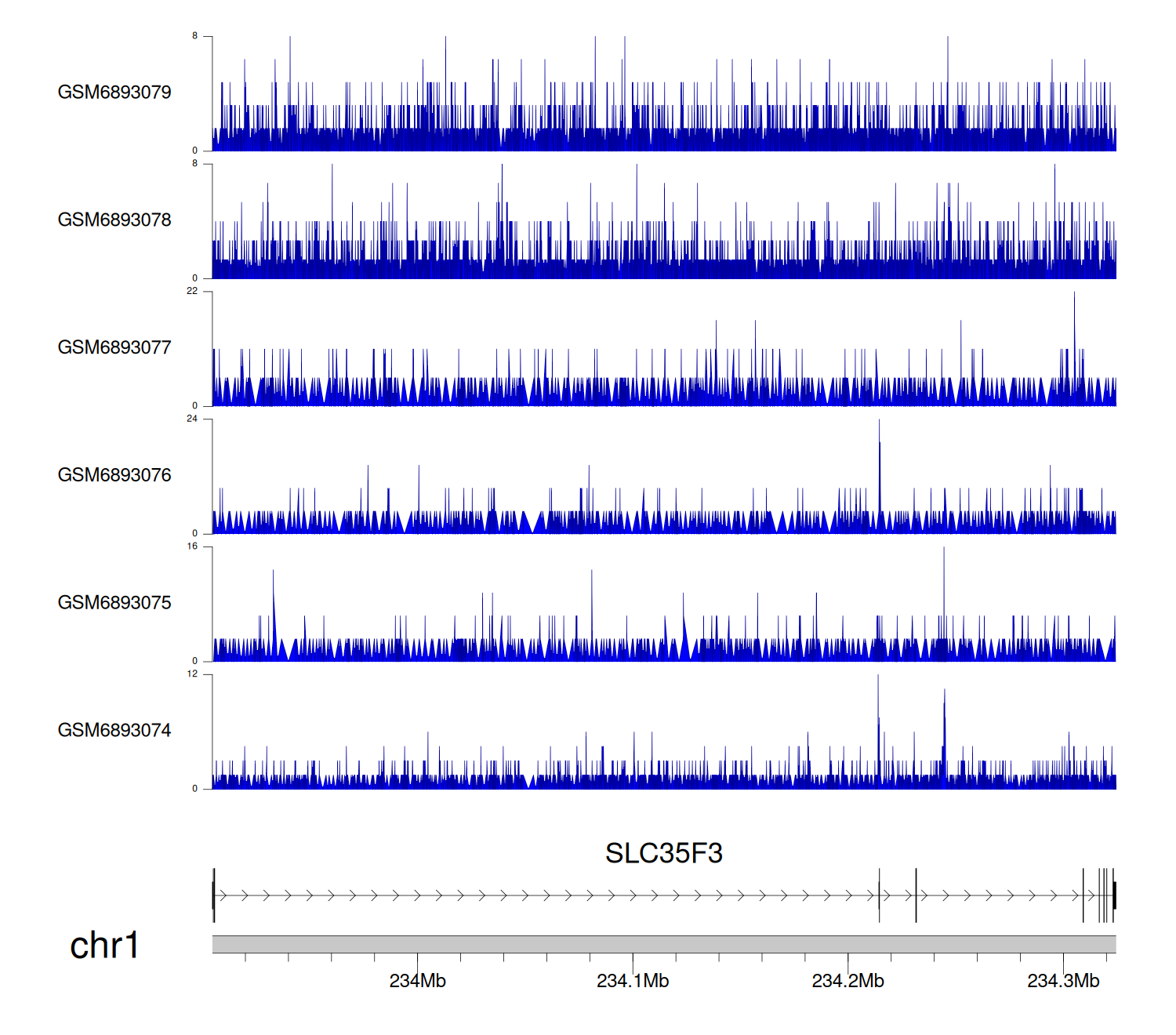The image size is (1176, 1035).
Task: Click the gray chromosome ideogram bar
Action: [x=663, y=944]
